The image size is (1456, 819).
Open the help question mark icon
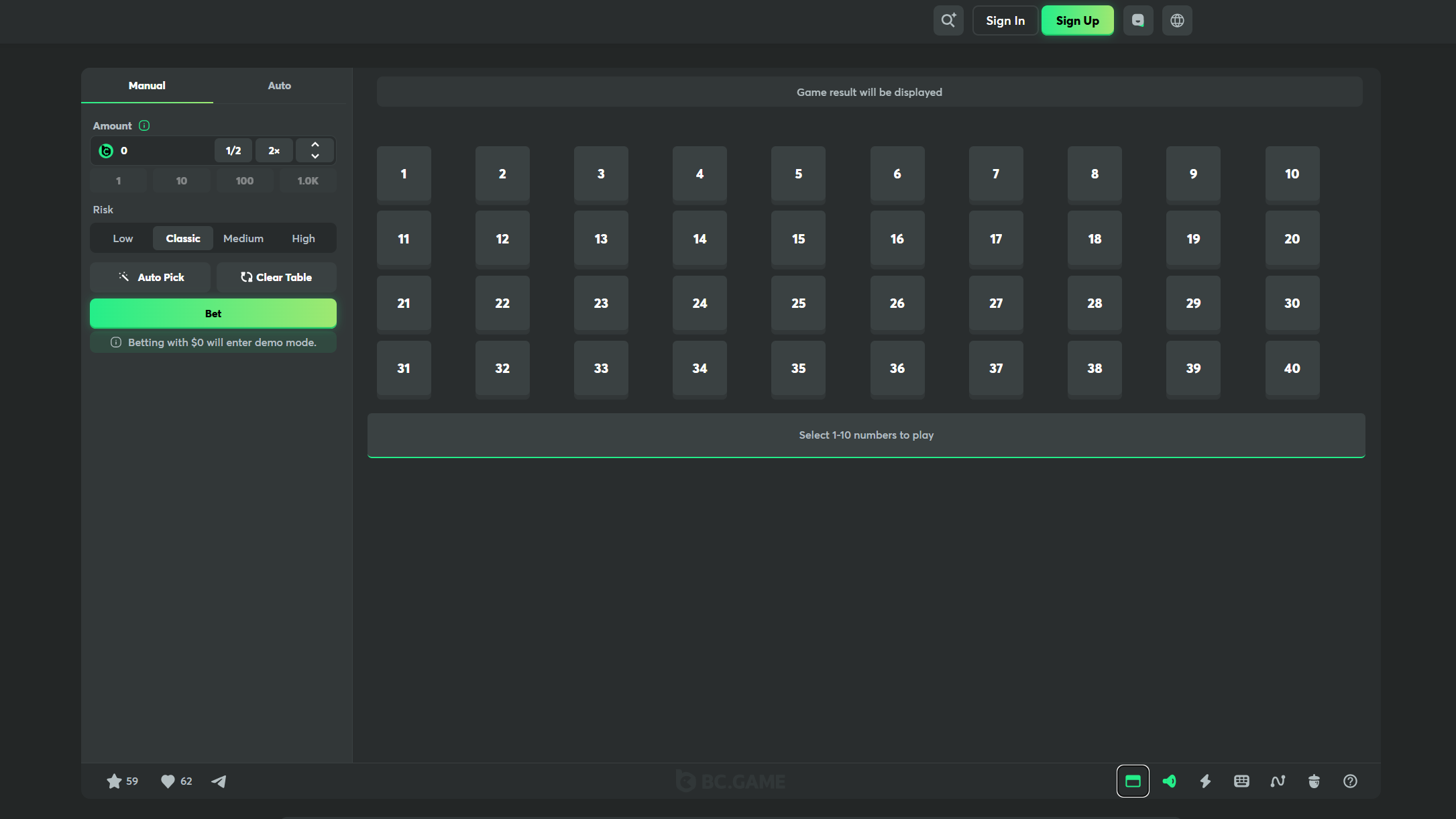[1350, 781]
